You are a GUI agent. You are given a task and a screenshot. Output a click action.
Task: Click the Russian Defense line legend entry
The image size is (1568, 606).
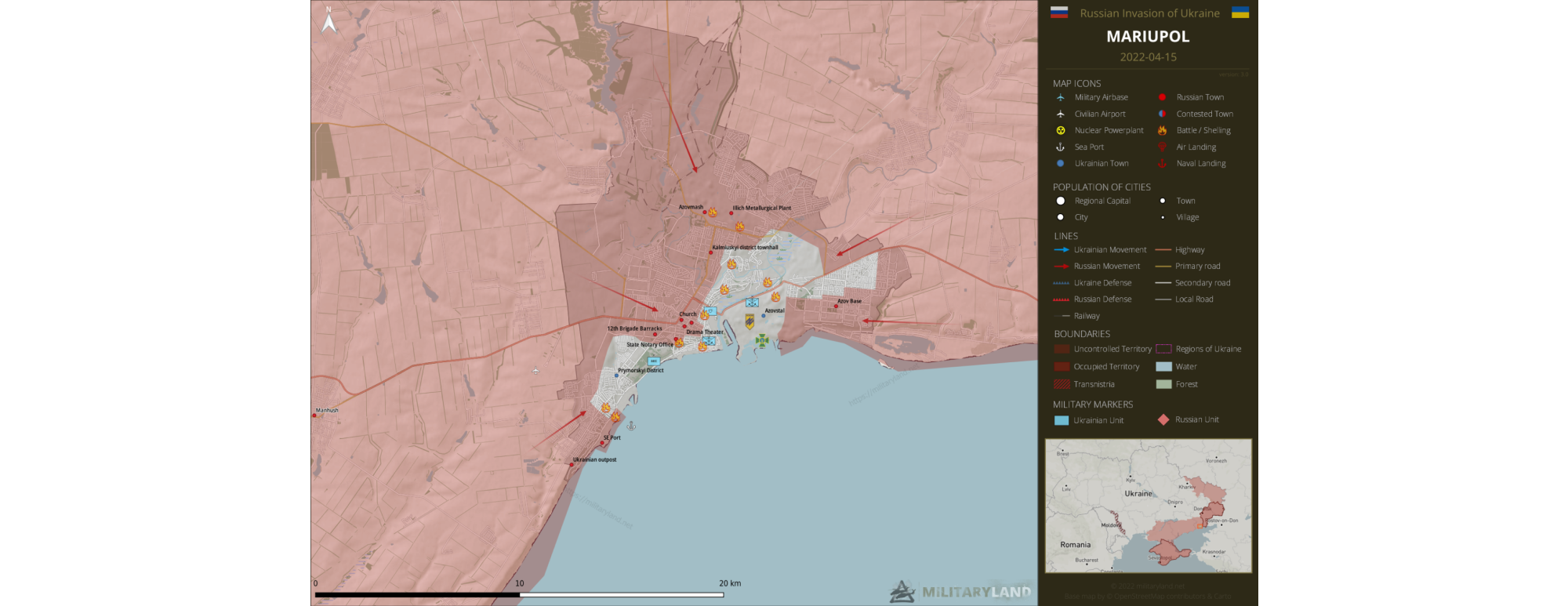(1092, 299)
